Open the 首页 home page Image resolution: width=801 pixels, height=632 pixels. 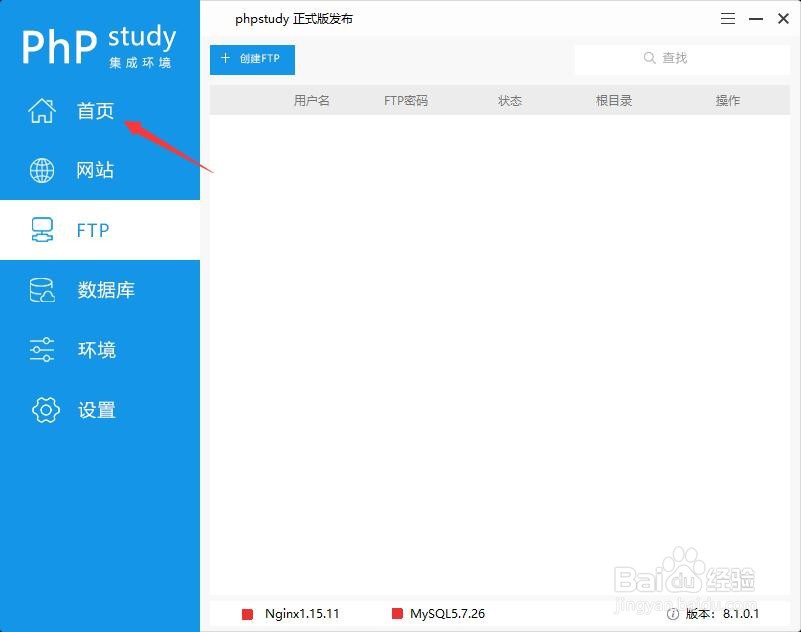click(x=100, y=110)
